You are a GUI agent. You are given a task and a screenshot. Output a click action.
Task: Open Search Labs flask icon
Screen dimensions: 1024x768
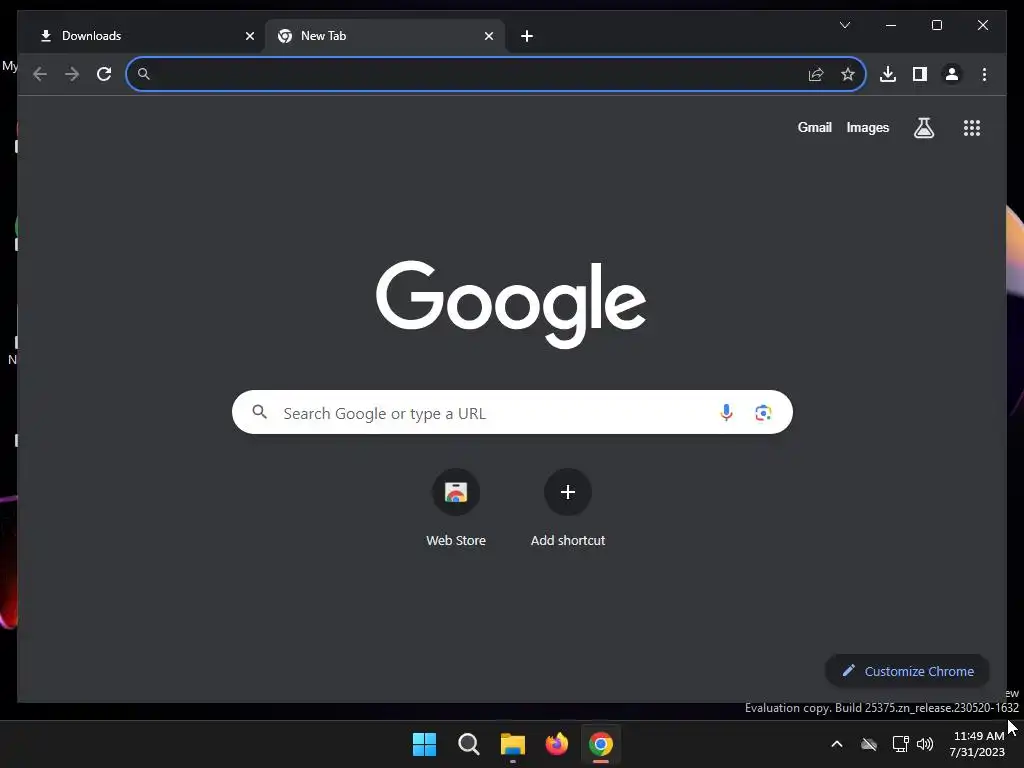[x=923, y=128]
